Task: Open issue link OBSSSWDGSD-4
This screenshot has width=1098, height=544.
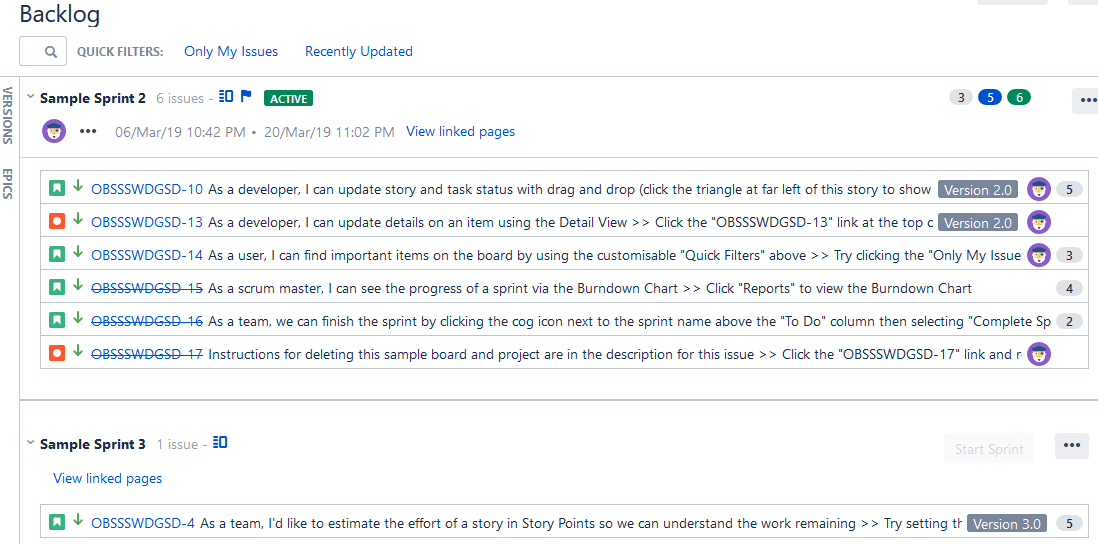Action: click(x=143, y=523)
